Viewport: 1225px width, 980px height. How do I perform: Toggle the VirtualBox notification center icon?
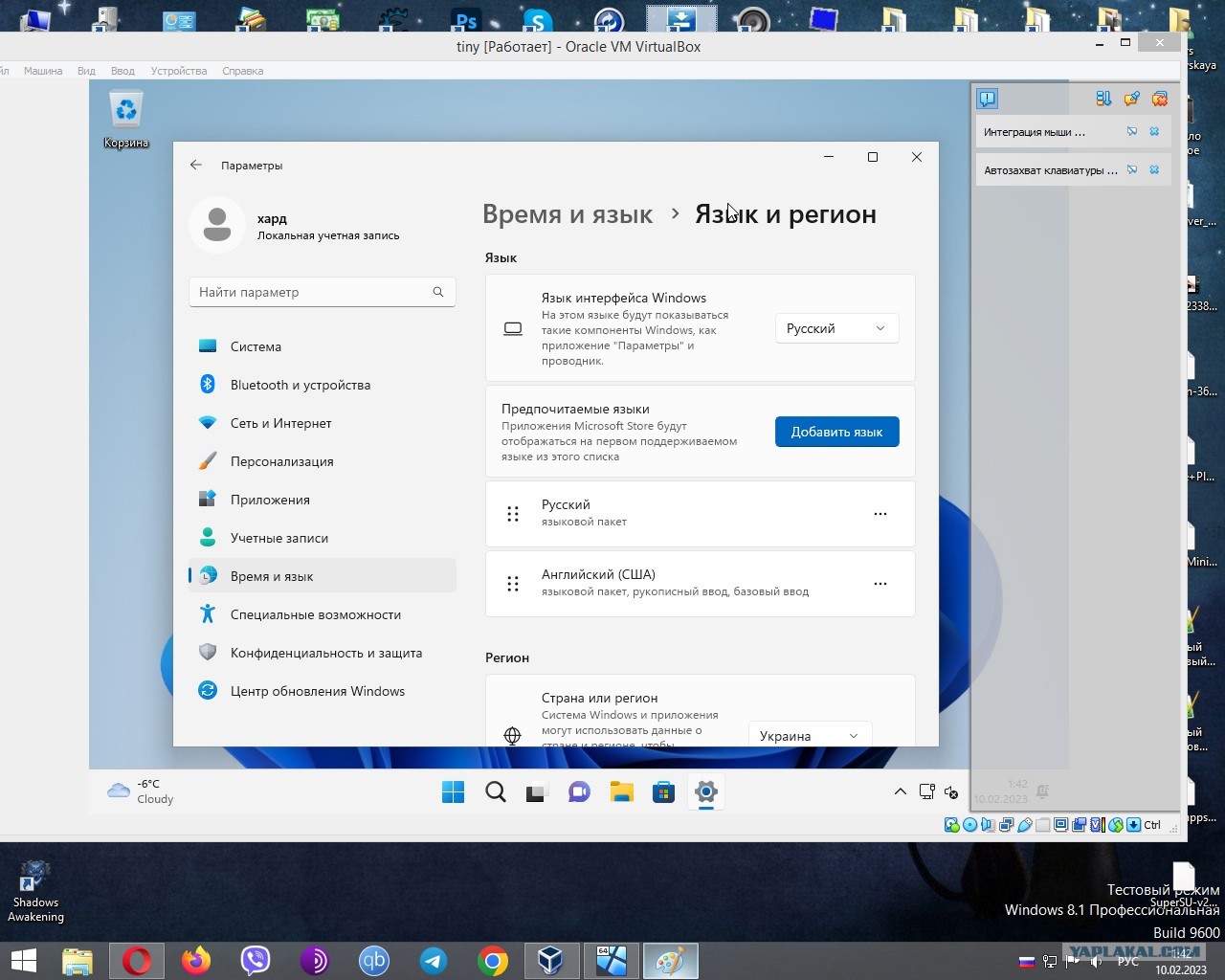tap(988, 99)
